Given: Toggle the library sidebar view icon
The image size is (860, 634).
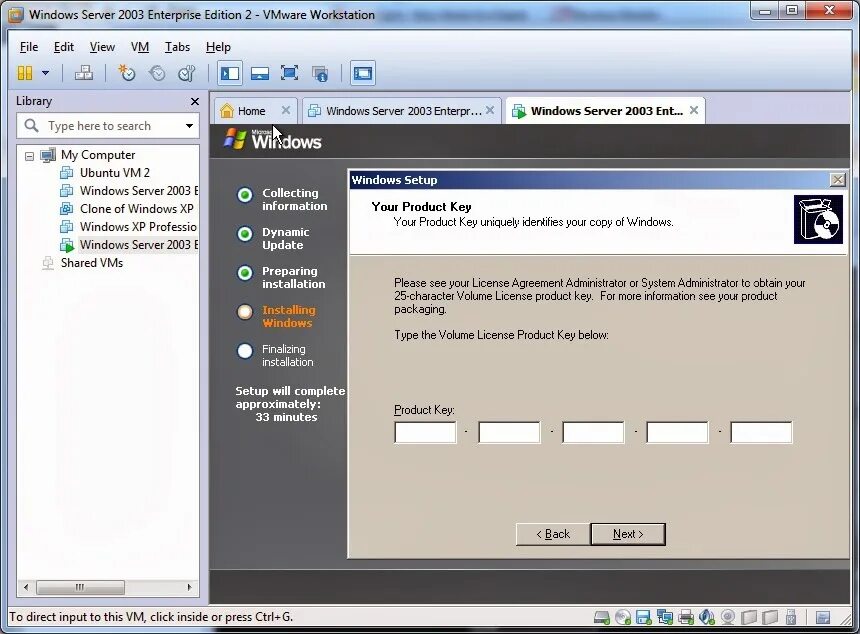Looking at the screenshot, I should tap(230, 73).
